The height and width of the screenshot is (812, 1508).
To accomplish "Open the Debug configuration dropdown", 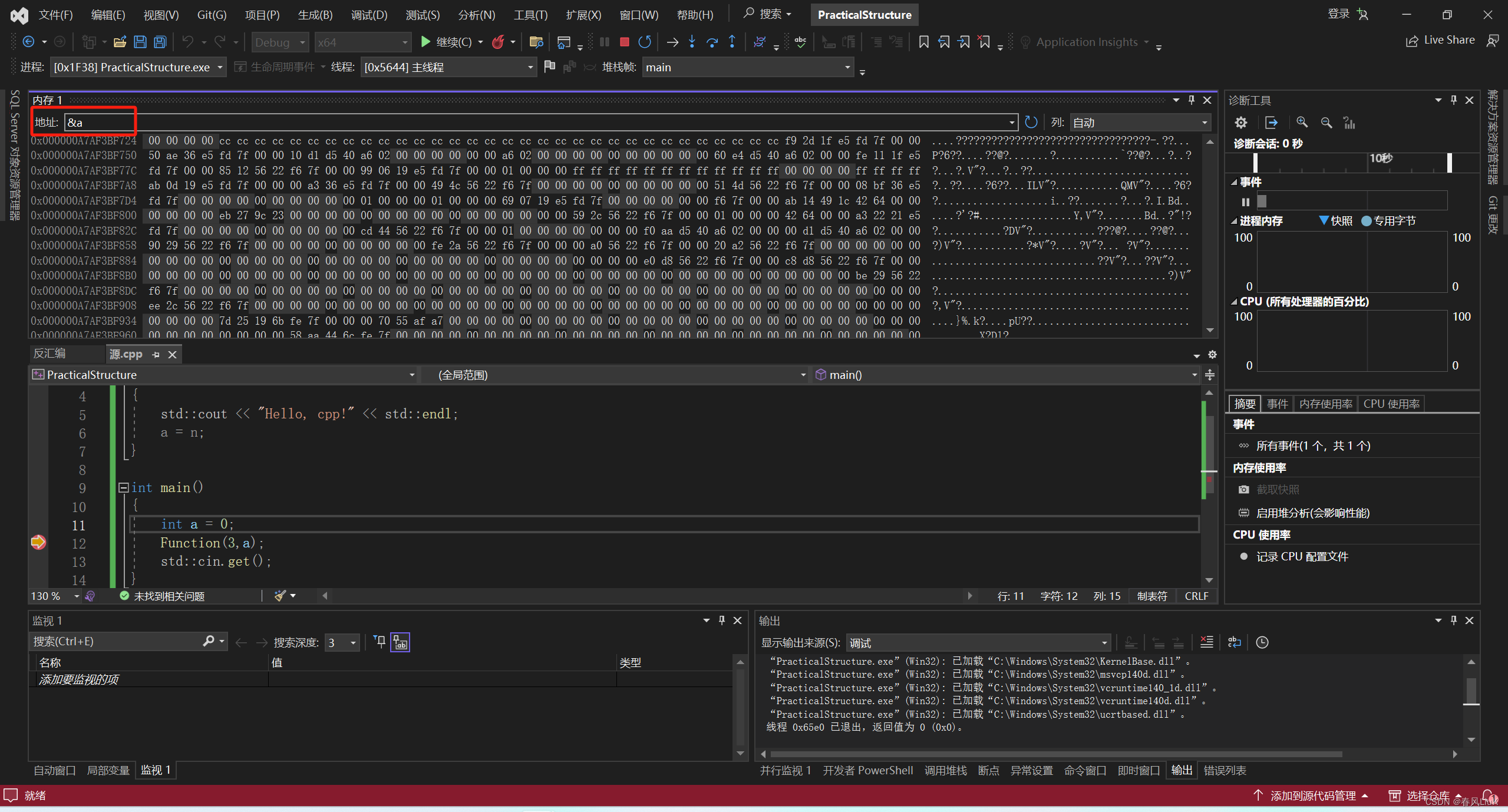I will pyautogui.click(x=281, y=42).
